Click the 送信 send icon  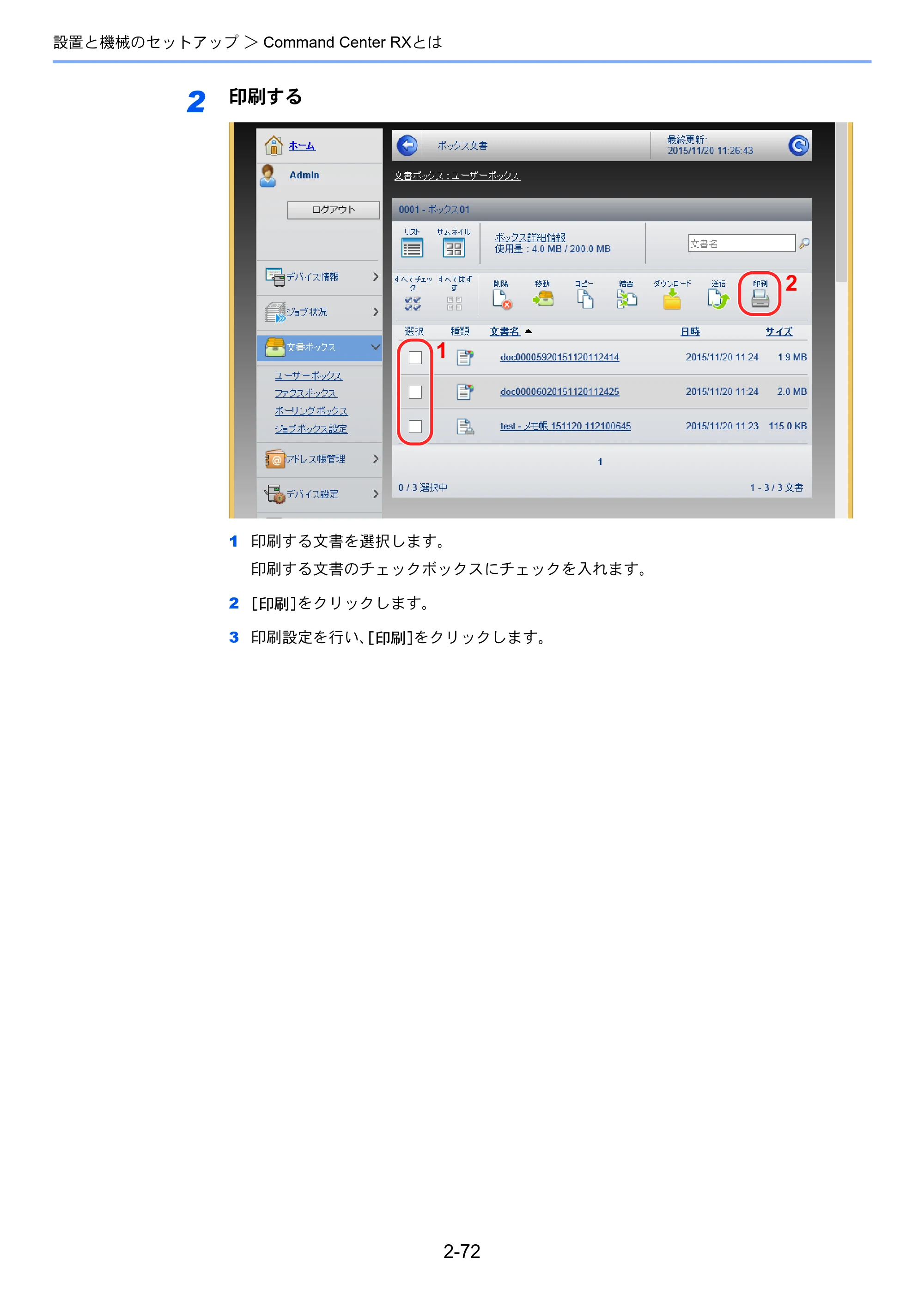(718, 298)
